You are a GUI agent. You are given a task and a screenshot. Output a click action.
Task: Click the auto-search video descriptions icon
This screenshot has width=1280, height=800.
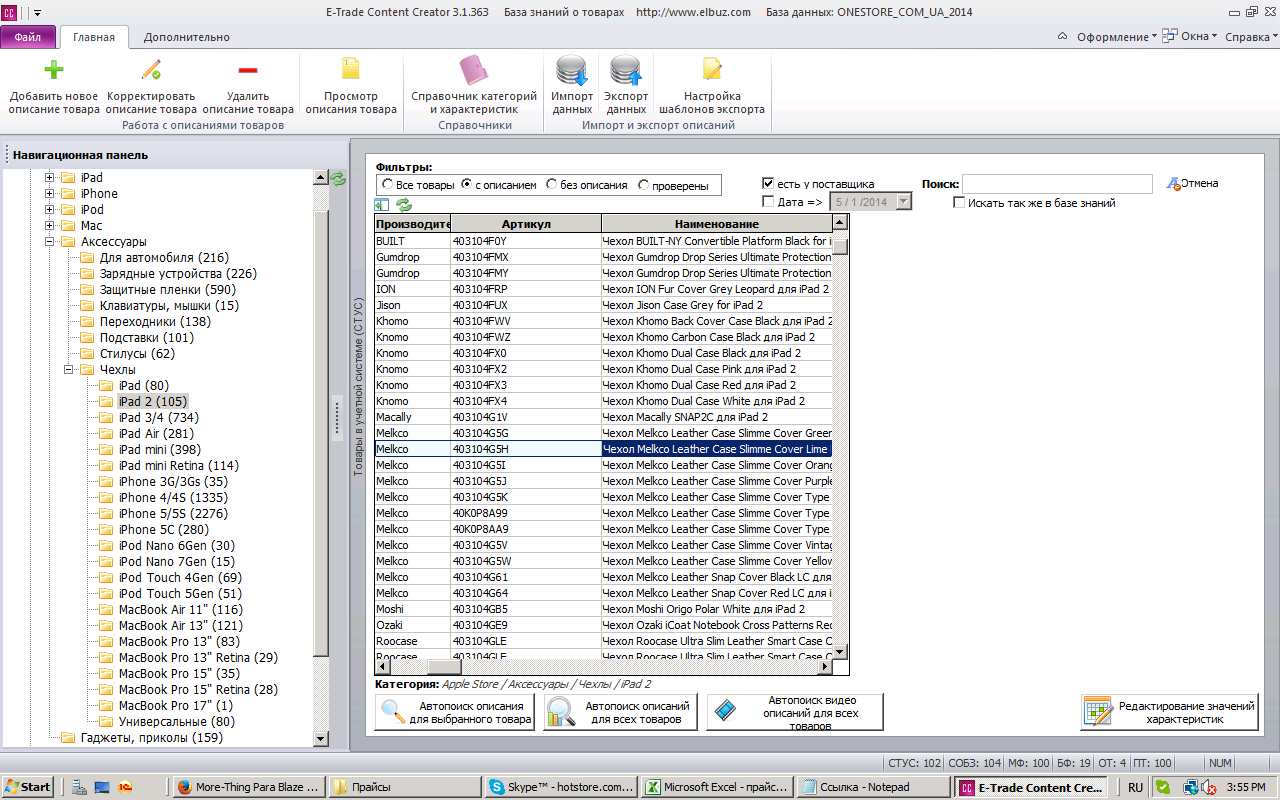pos(725,712)
